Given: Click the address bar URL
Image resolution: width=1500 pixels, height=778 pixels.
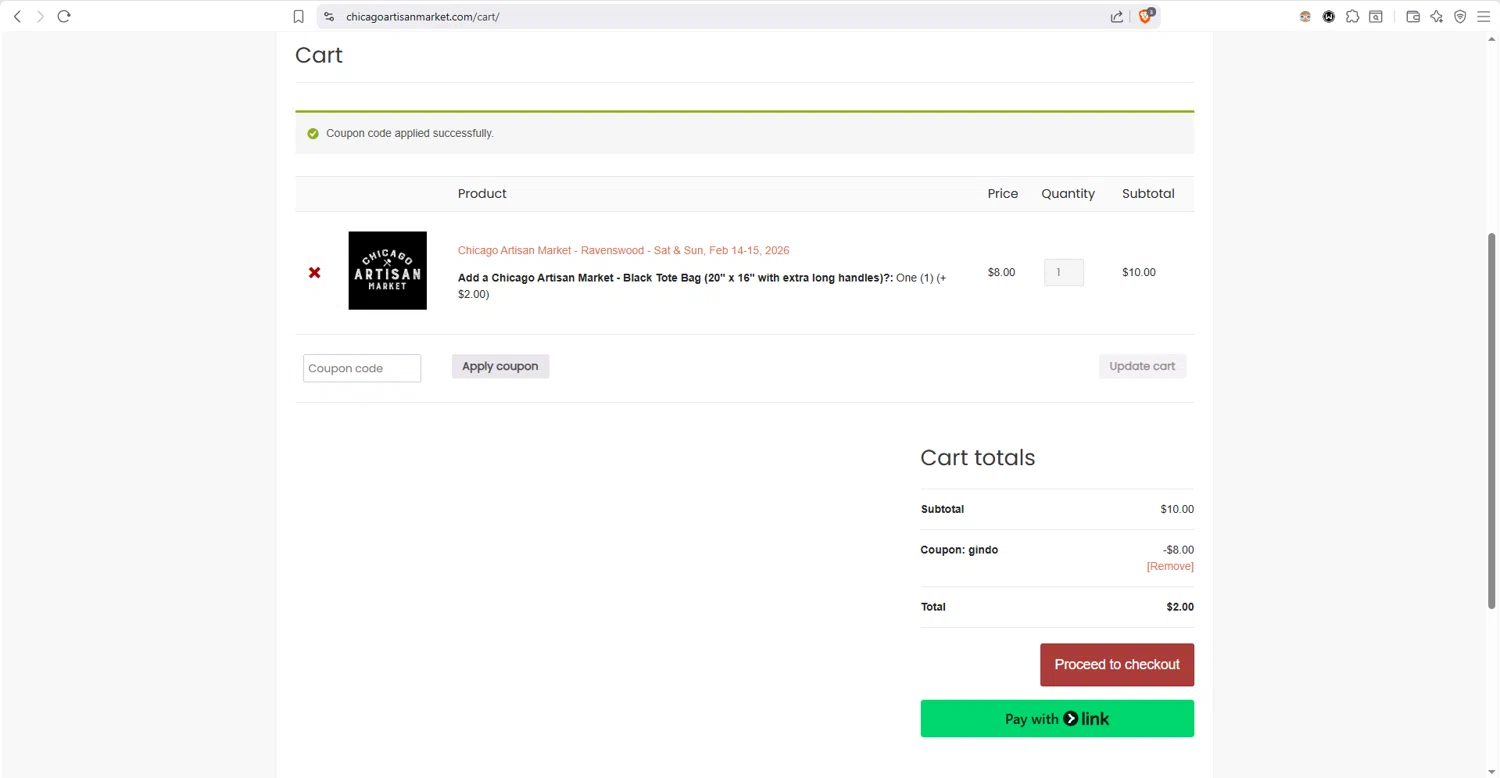Looking at the screenshot, I should click(x=422, y=17).
